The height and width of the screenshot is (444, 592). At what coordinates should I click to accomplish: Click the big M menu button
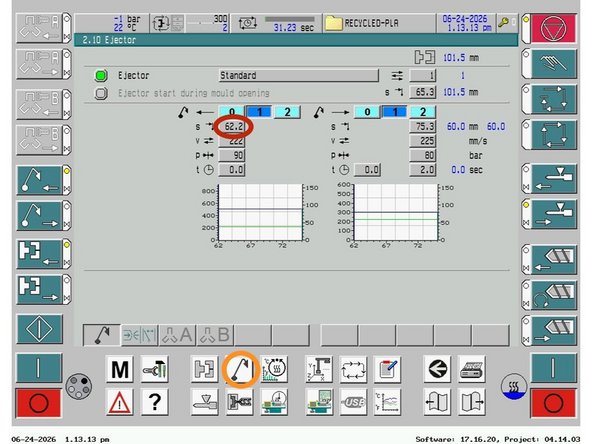point(120,369)
